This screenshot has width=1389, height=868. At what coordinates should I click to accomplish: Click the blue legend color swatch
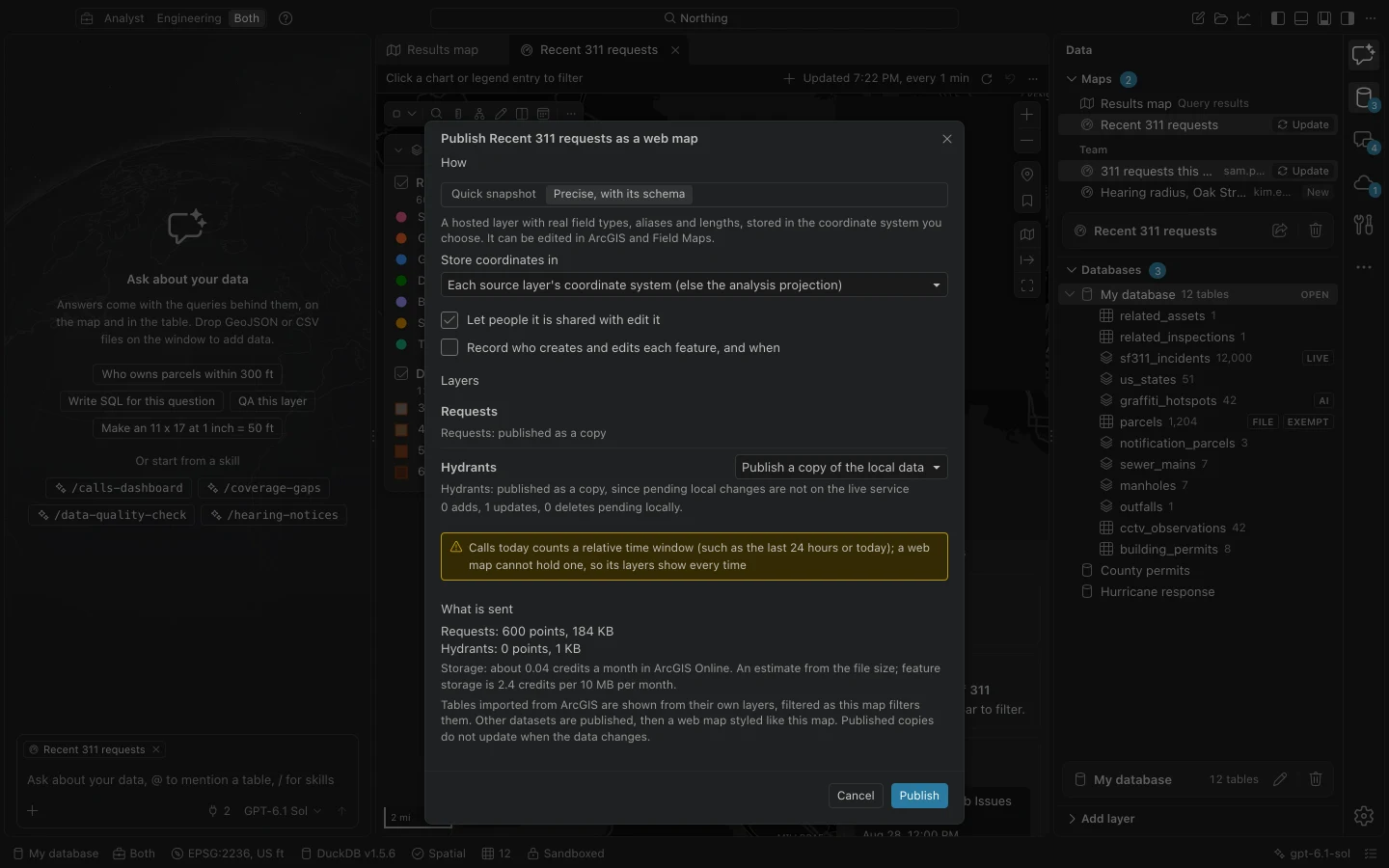coord(401,259)
